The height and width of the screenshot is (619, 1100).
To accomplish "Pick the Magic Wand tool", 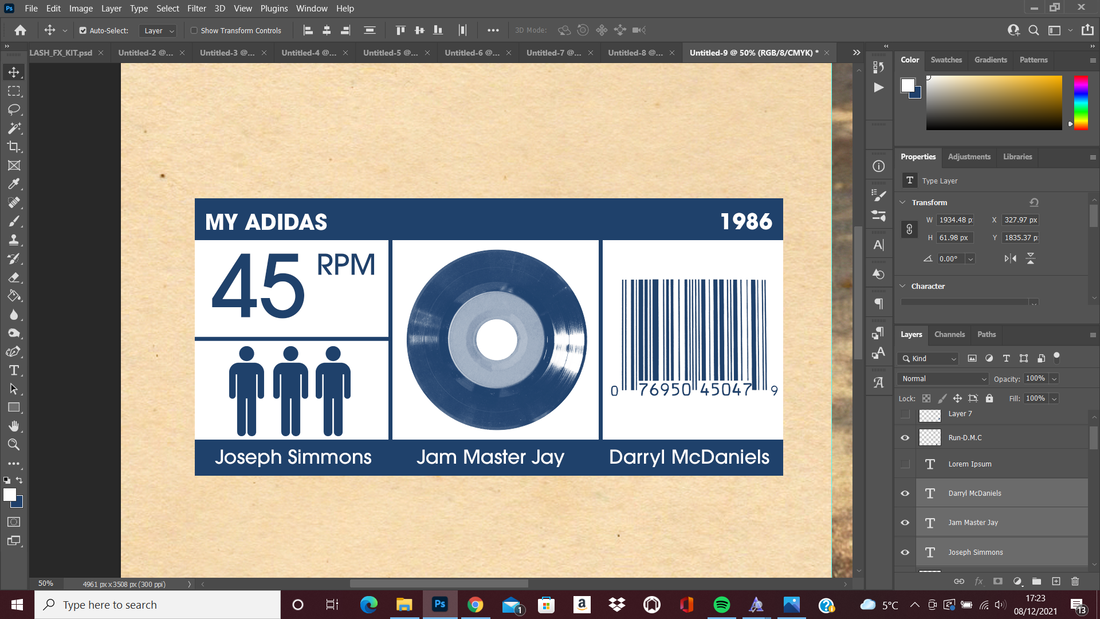I will pos(14,128).
